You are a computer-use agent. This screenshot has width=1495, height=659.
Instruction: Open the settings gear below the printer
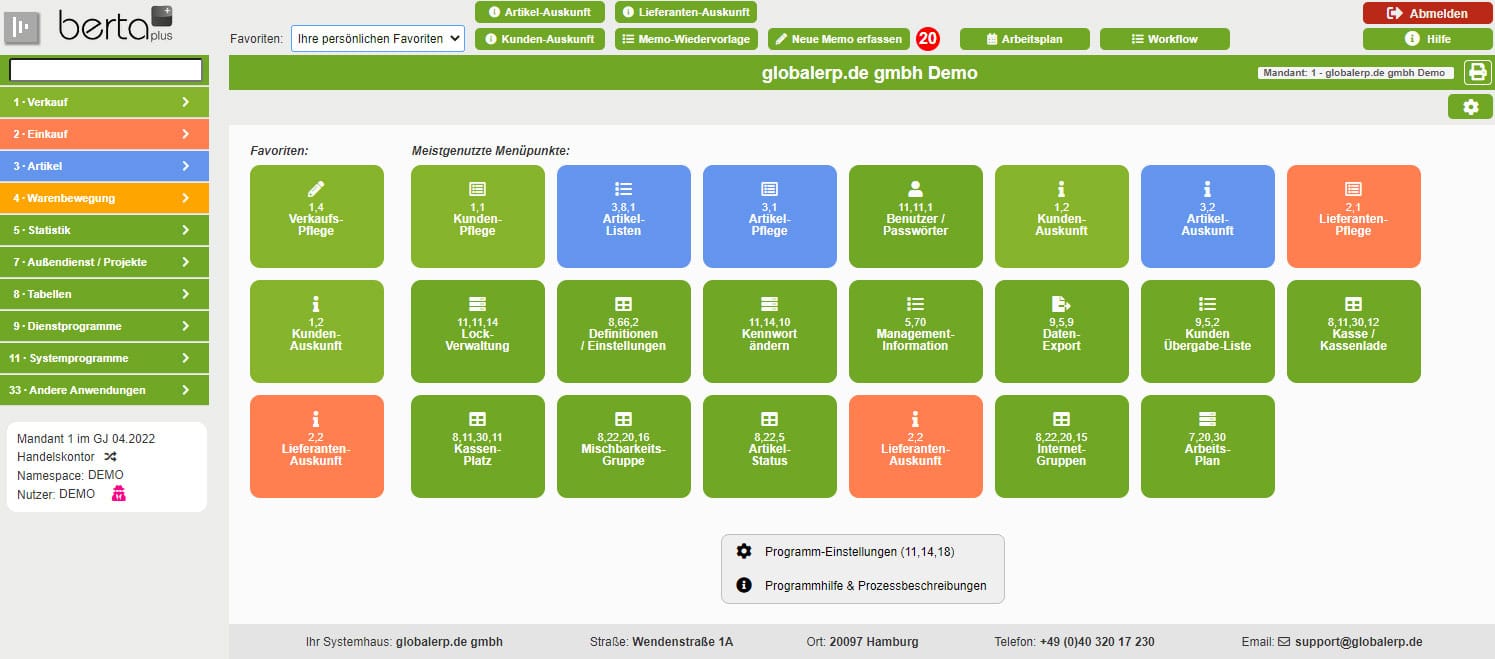(1470, 107)
